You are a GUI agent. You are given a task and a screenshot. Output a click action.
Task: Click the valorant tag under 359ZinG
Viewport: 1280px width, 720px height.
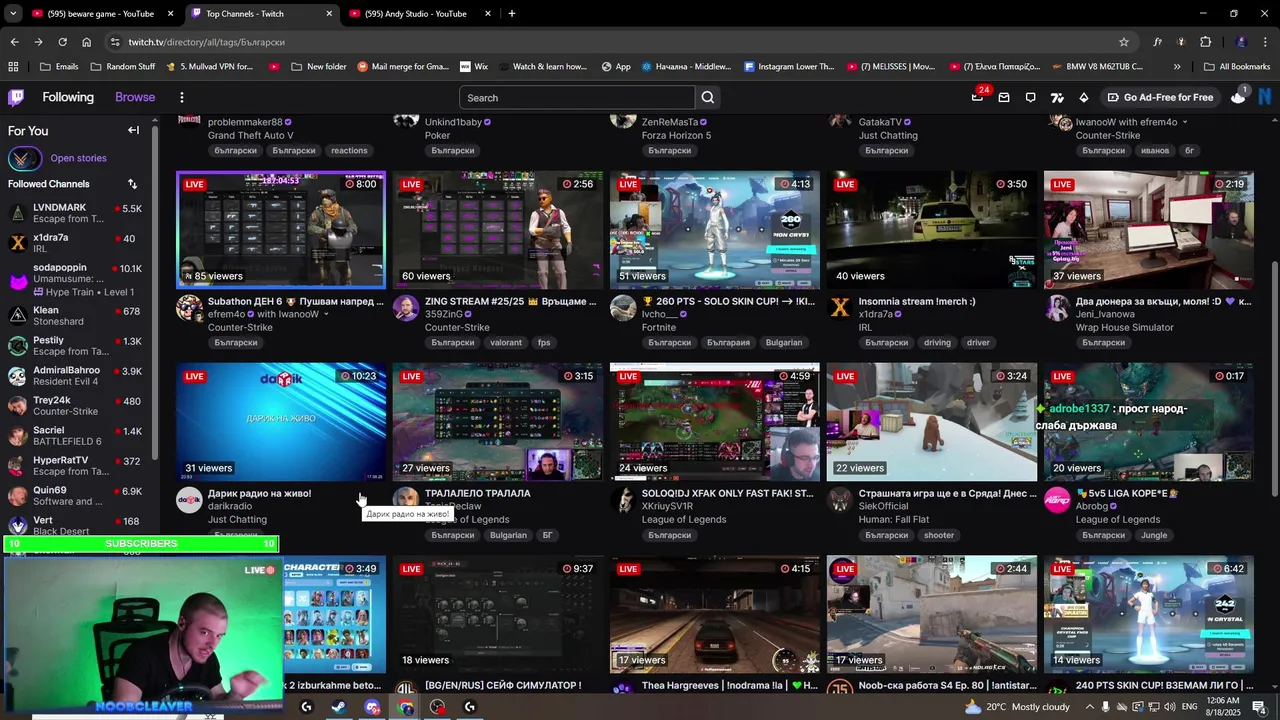coord(506,342)
